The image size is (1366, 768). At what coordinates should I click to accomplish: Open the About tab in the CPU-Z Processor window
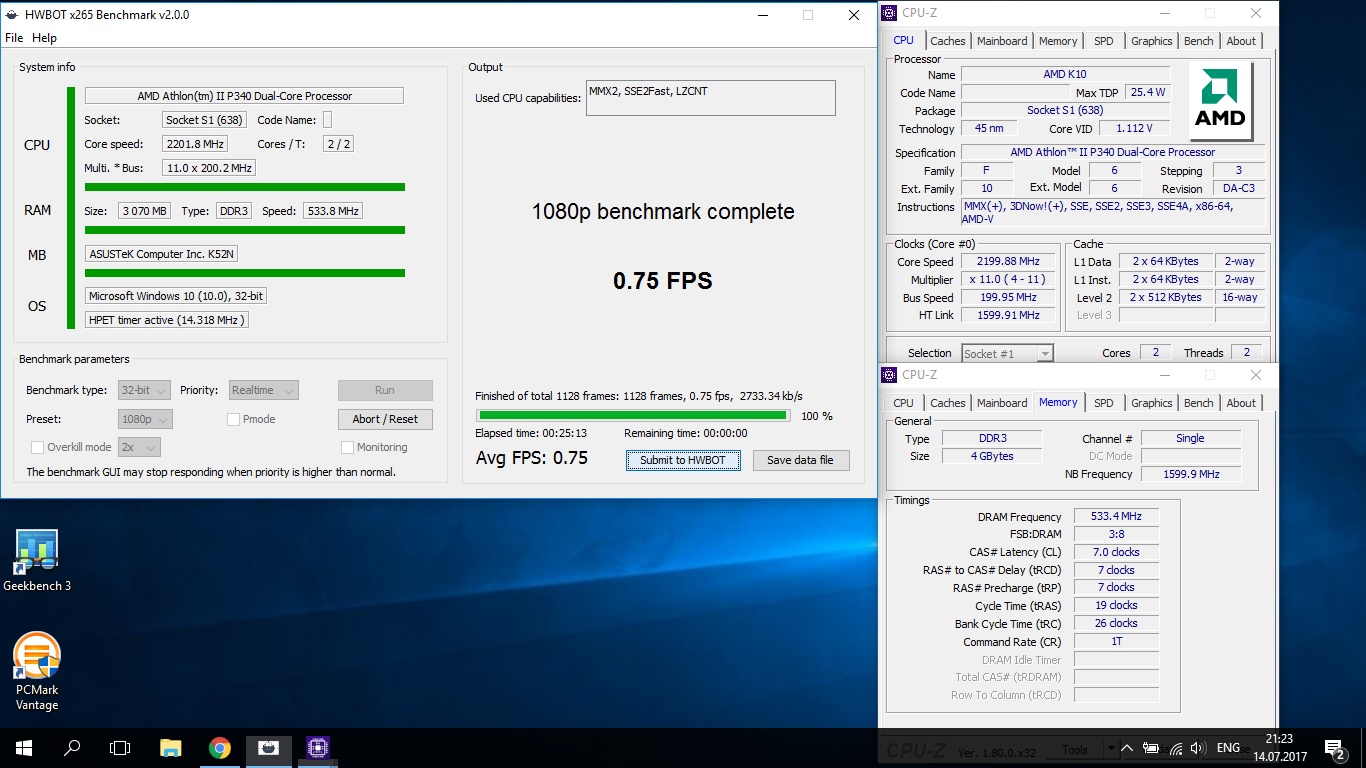[x=1241, y=41]
